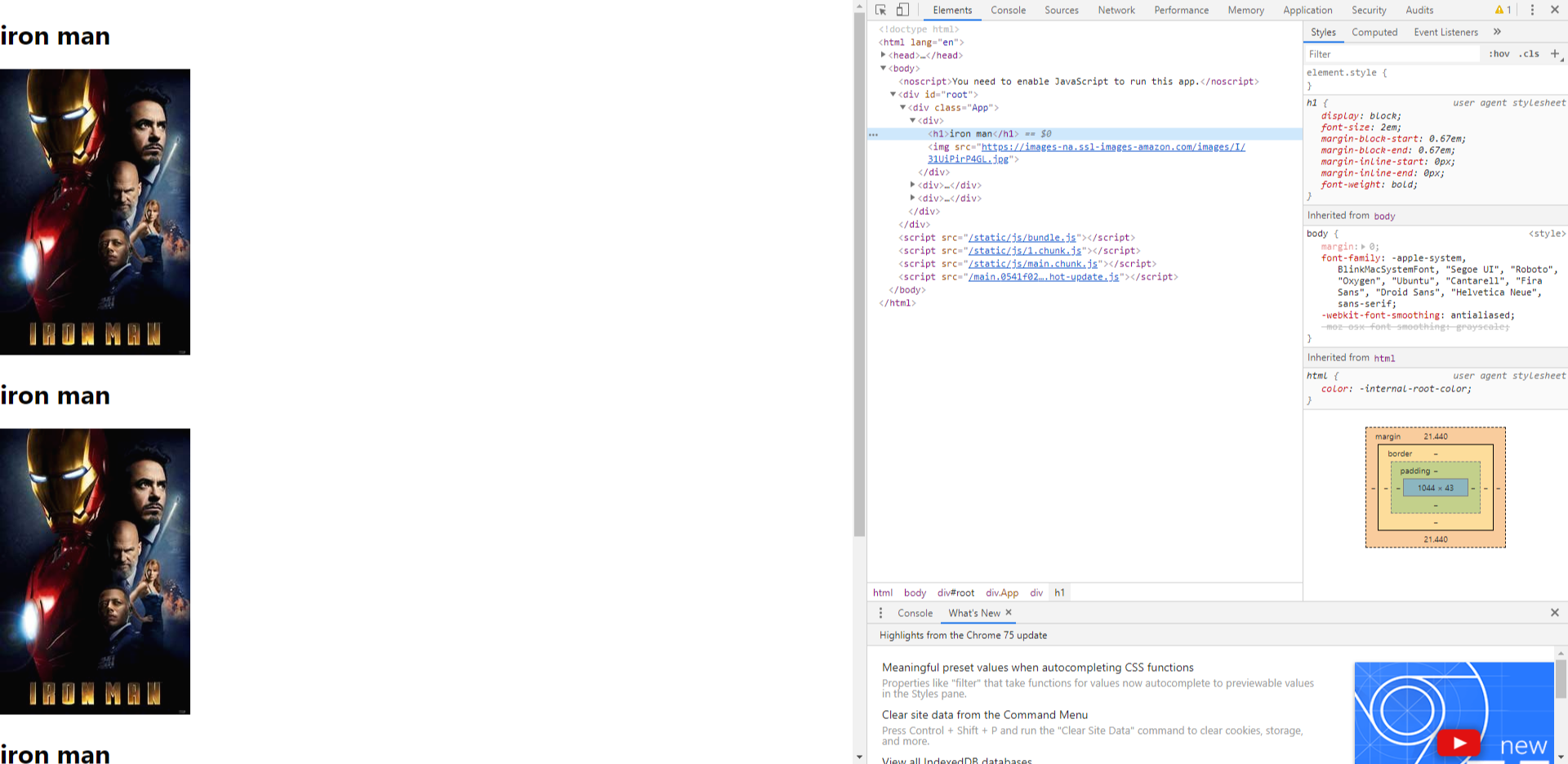Click the <style> source link for body rule
The image size is (1568, 764).
click(1547, 234)
